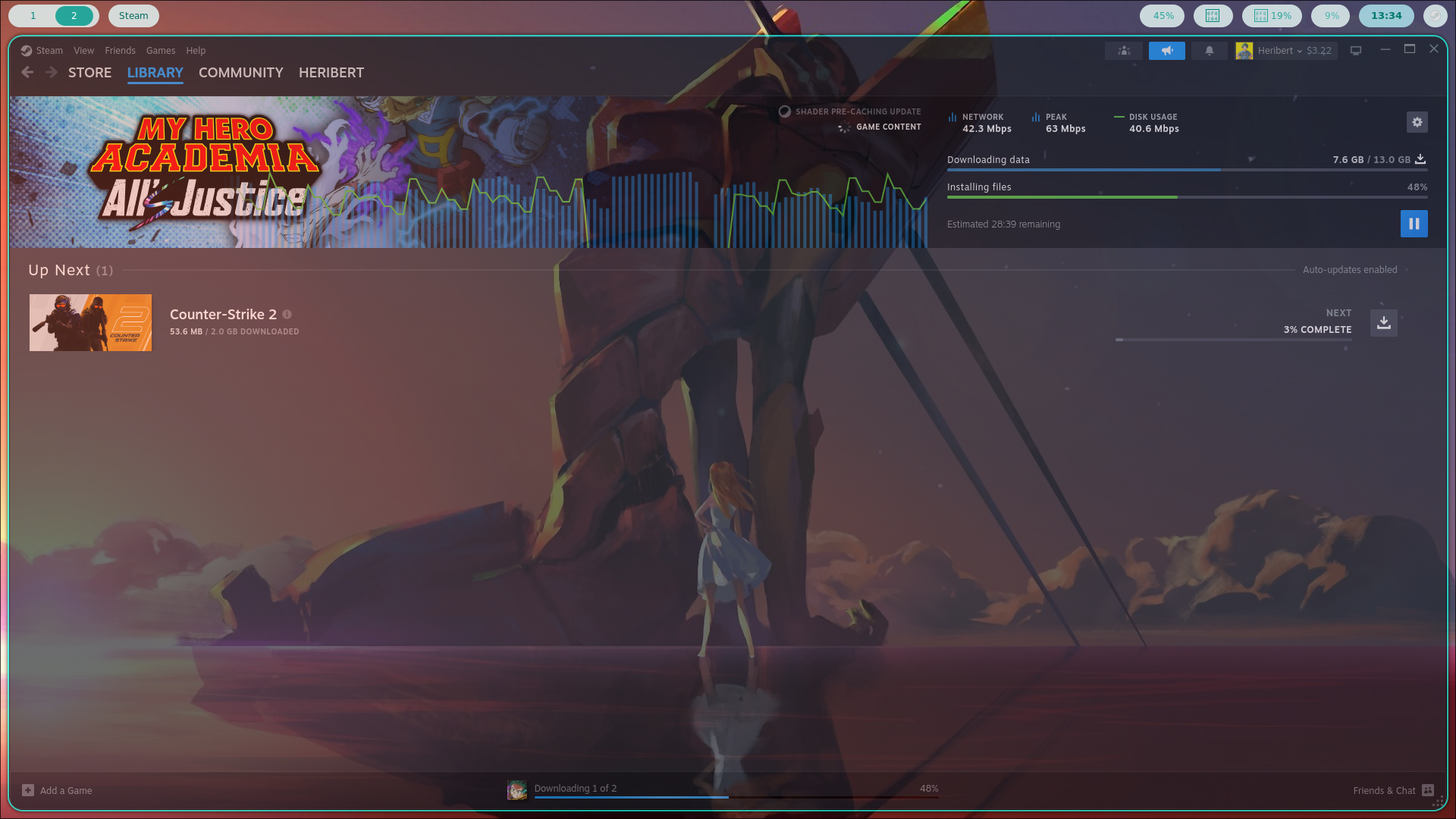Open the Games menu
This screenshot has width=1456, height=819.
pos(161,51)
